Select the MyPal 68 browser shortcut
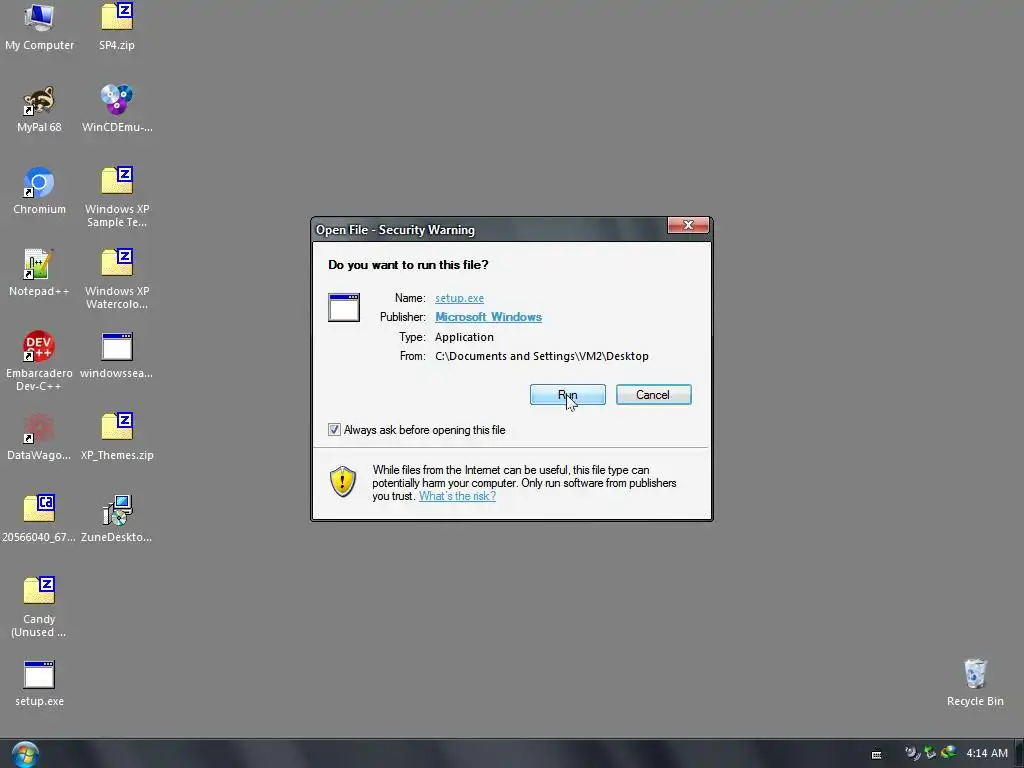This screenshot has height=768, width=1024. [x=39, y=109]
